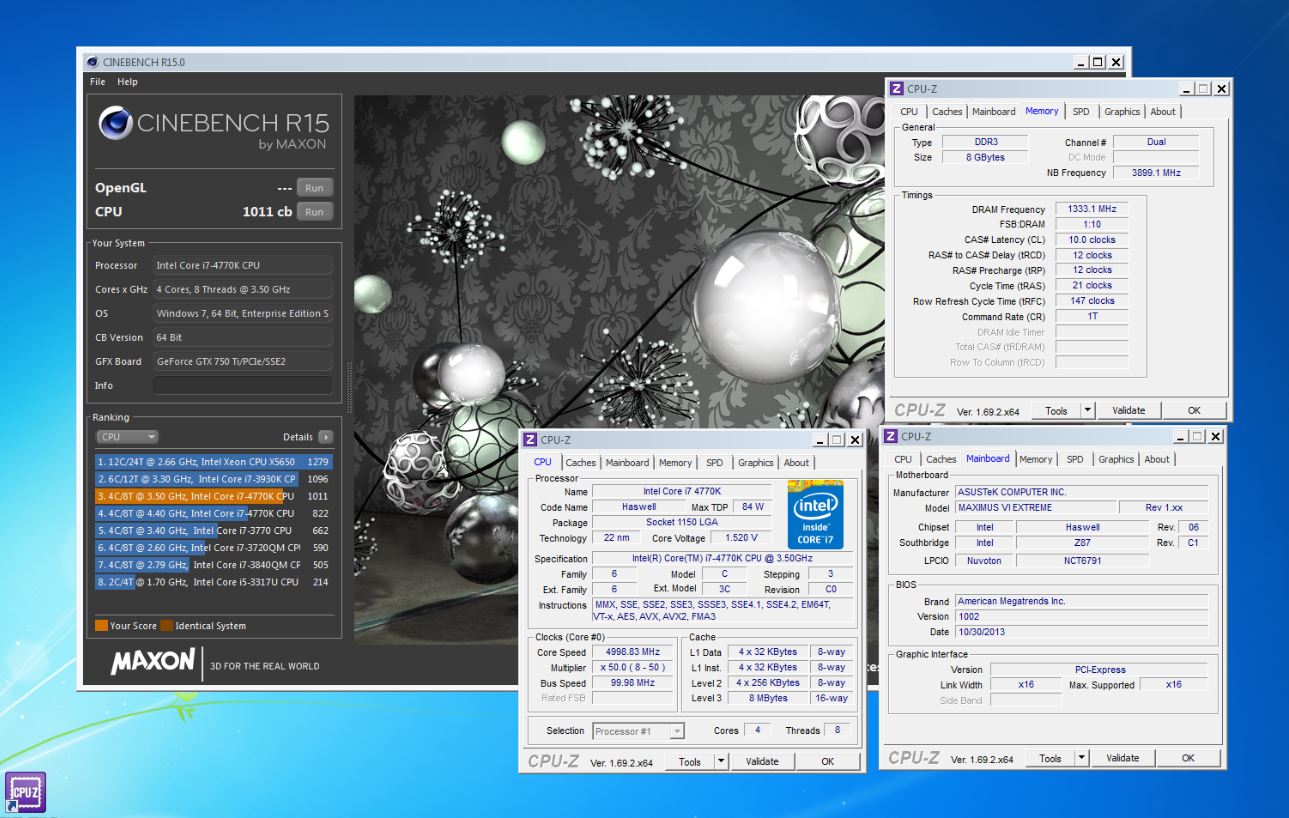1289x818 pixels.
Task: Select the i7-3720QM ranking row
Action: (213, 547)
